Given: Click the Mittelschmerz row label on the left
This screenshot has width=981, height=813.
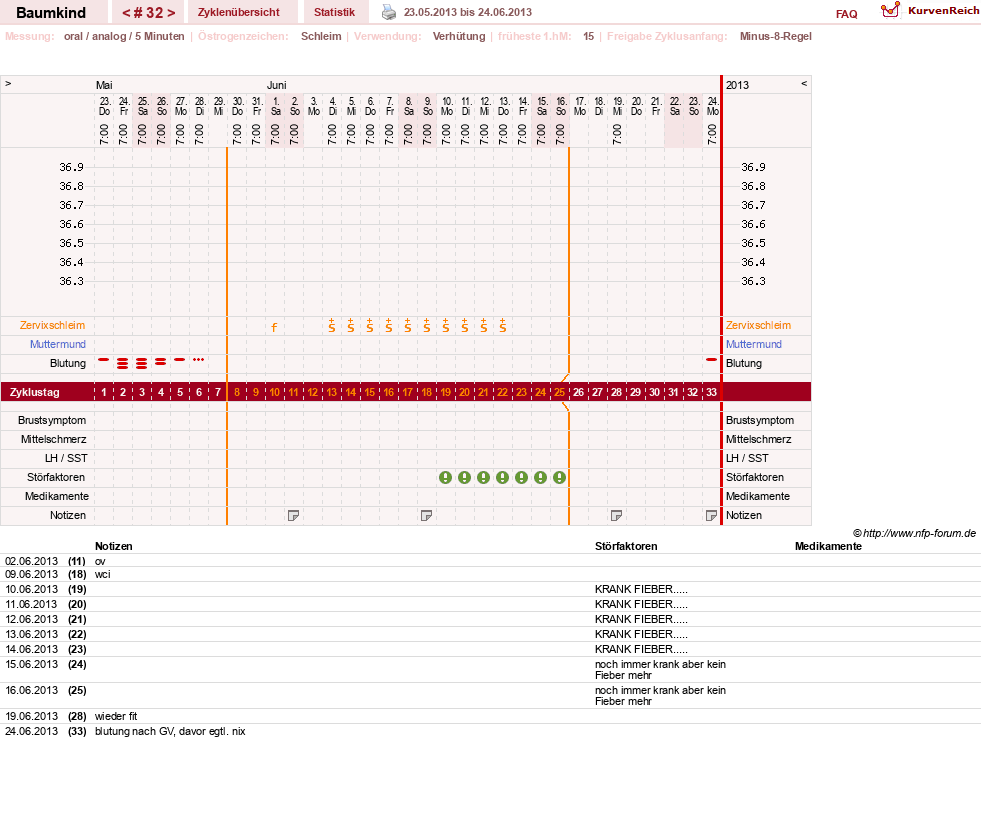Looking at the screenshot, I should point(53,439).
